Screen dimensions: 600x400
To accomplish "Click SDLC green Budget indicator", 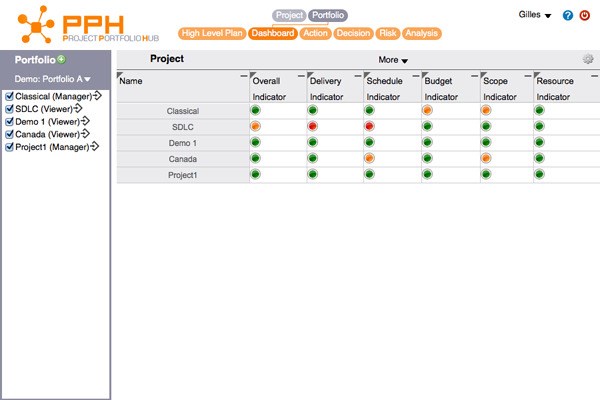I will [x=427, y=126].
